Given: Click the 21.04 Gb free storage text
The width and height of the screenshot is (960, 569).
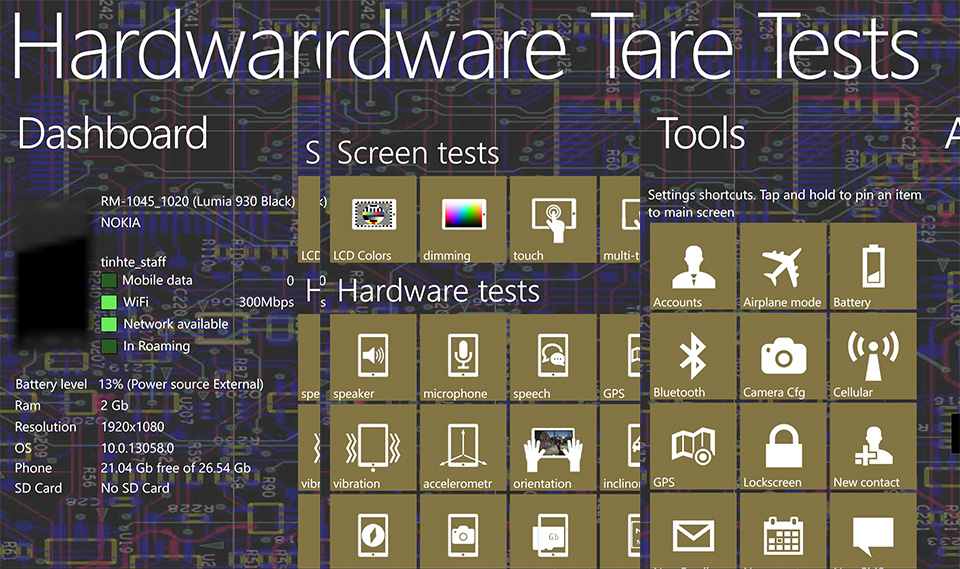Looking at the screenshot, I should pyautogui.click(x=176, y=468).
